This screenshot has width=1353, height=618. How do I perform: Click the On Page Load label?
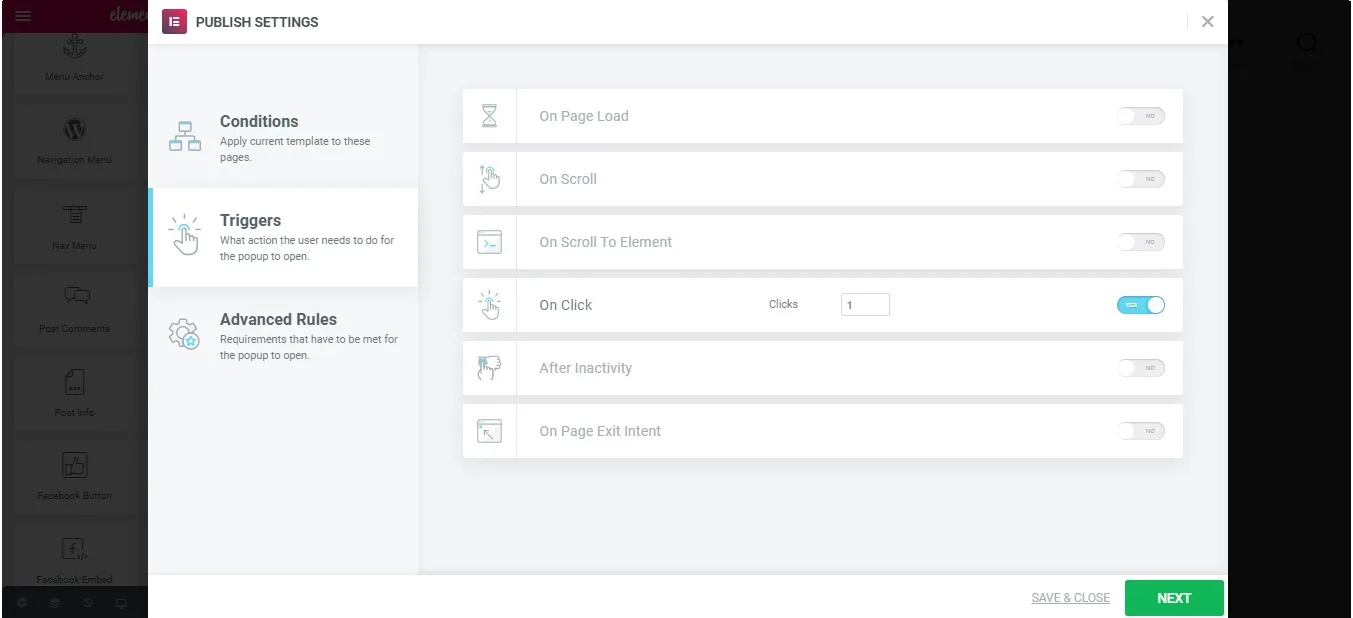pos(584,116)
